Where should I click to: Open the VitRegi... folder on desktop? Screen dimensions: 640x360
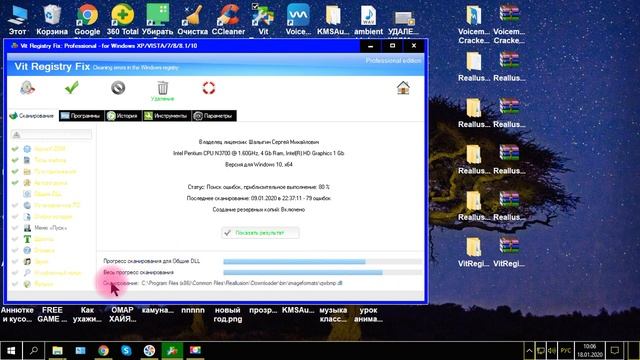coord(473,252)
